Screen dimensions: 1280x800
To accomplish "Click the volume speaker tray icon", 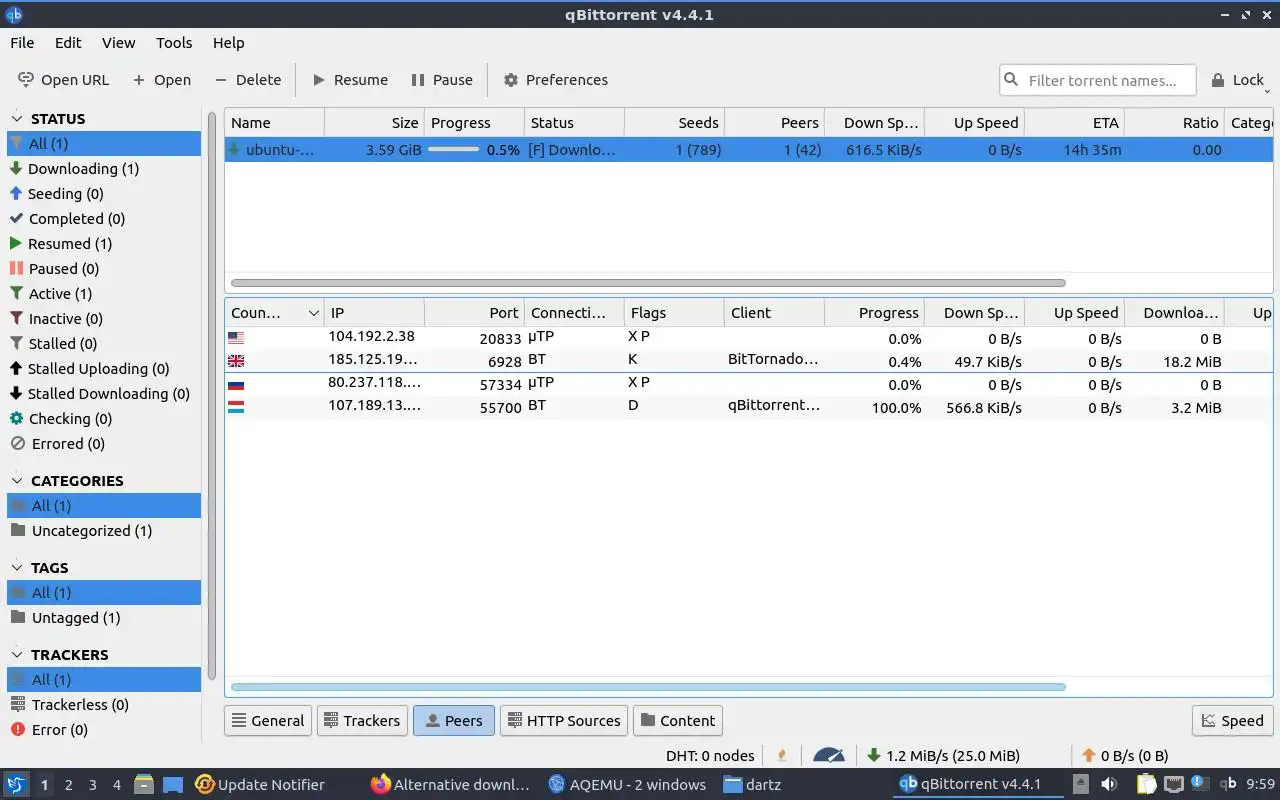I will point(1109,785).
